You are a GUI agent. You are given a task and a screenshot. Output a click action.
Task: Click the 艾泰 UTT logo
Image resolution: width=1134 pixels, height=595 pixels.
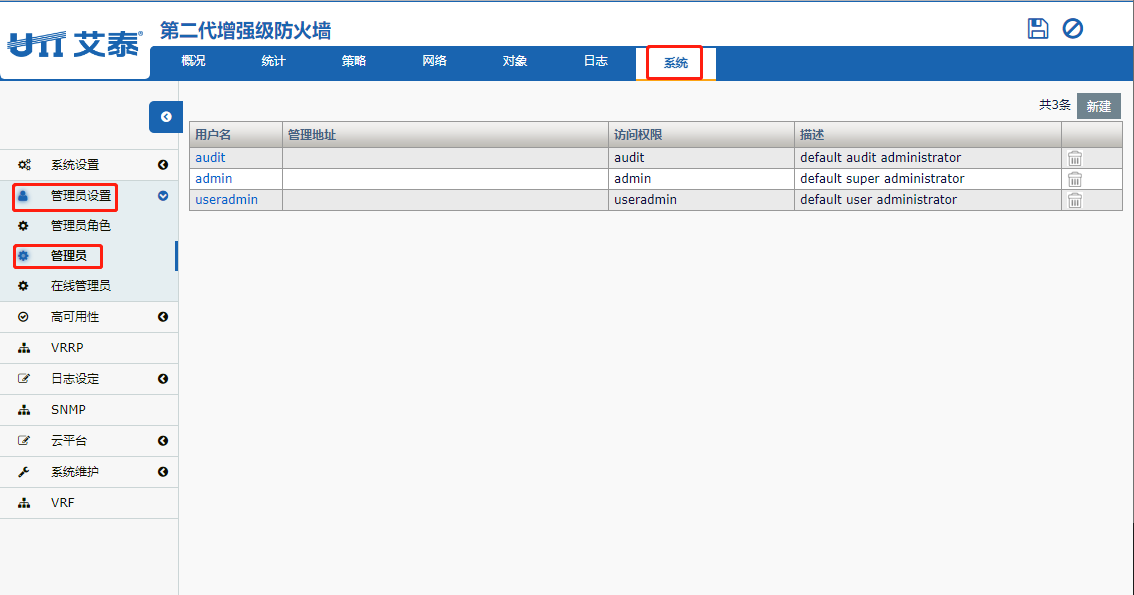coord(74,44)
